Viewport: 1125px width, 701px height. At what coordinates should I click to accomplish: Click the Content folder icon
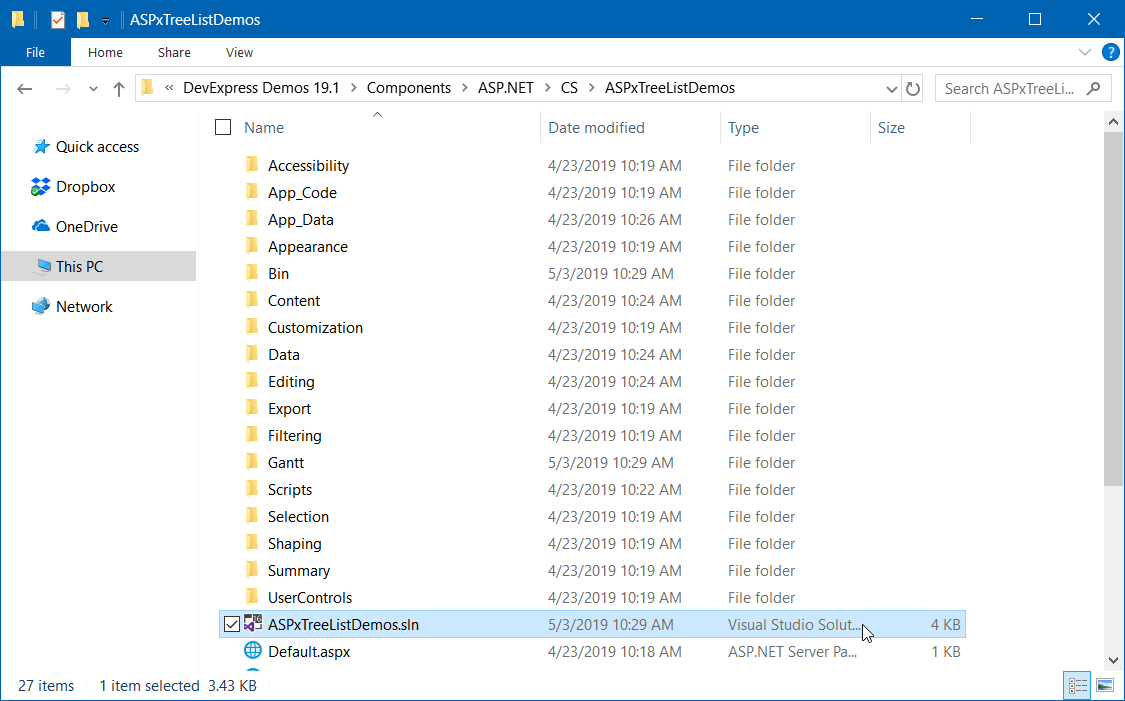252,300
